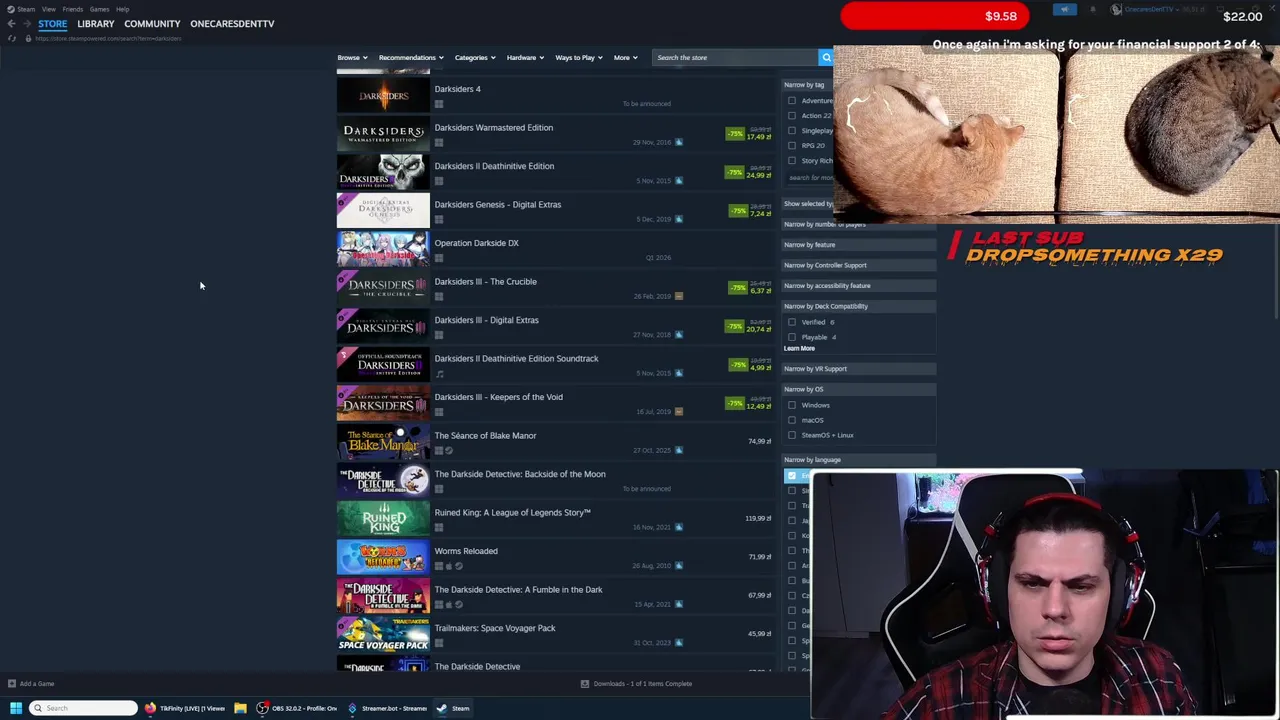Go forward with the right arrow button
The height and width of the screenshot is (720, 1280).
point(27,23)
